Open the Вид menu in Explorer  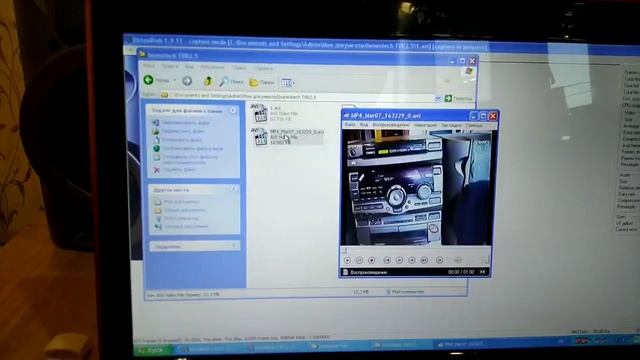189,67
